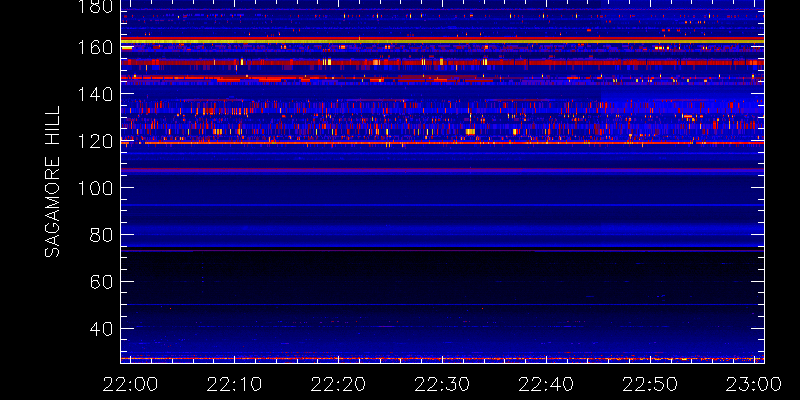Screen dimensions: 800x400
Task: Click the 22:10 time axis label
Action: point(234,383)
